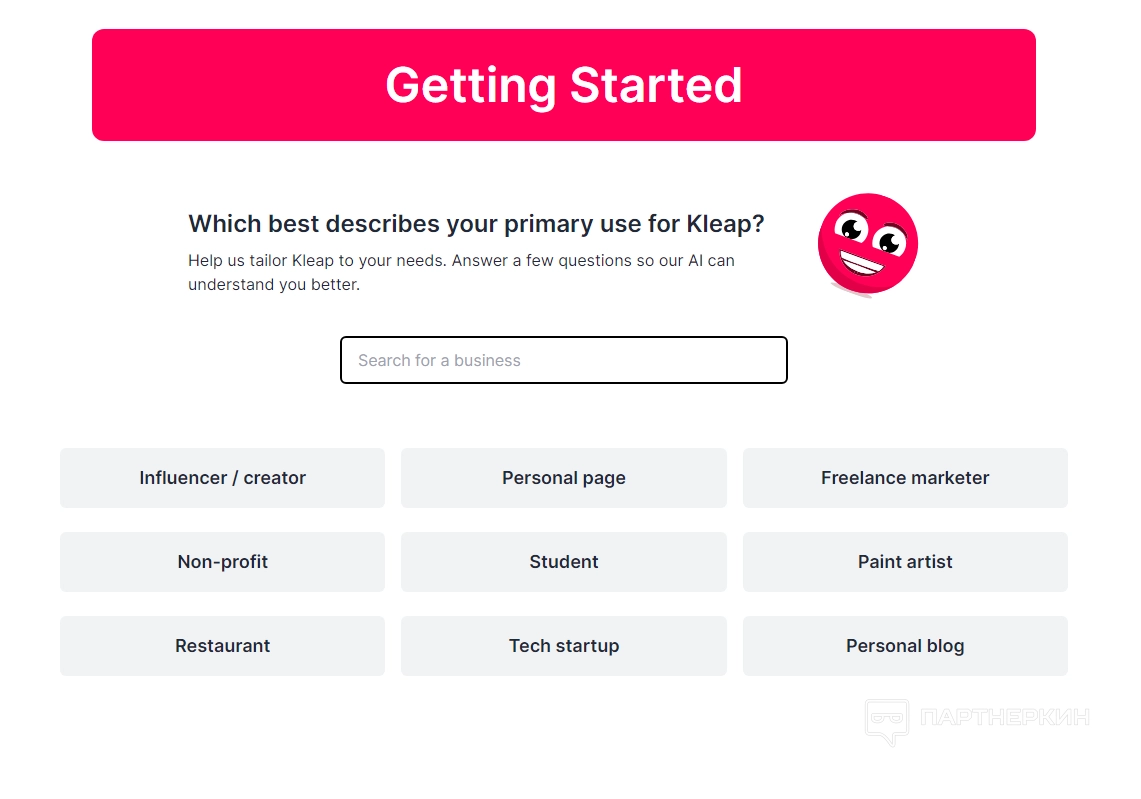Choose the Student option
The image size is (1141, 799).
[x=563, y=562]
